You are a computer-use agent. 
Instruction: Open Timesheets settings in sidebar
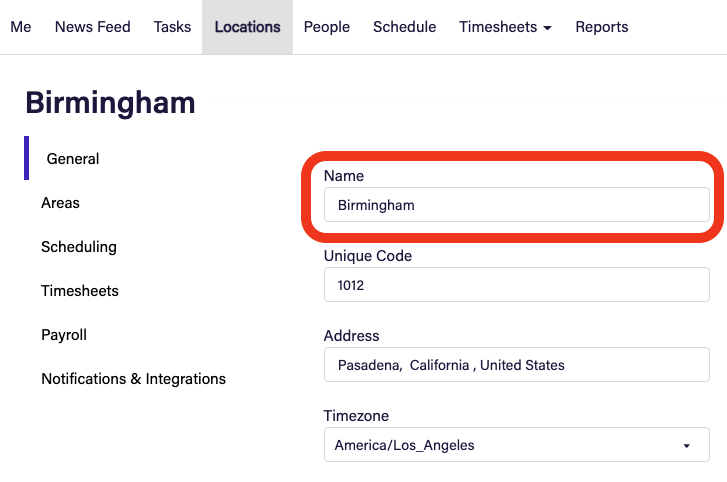80,291
